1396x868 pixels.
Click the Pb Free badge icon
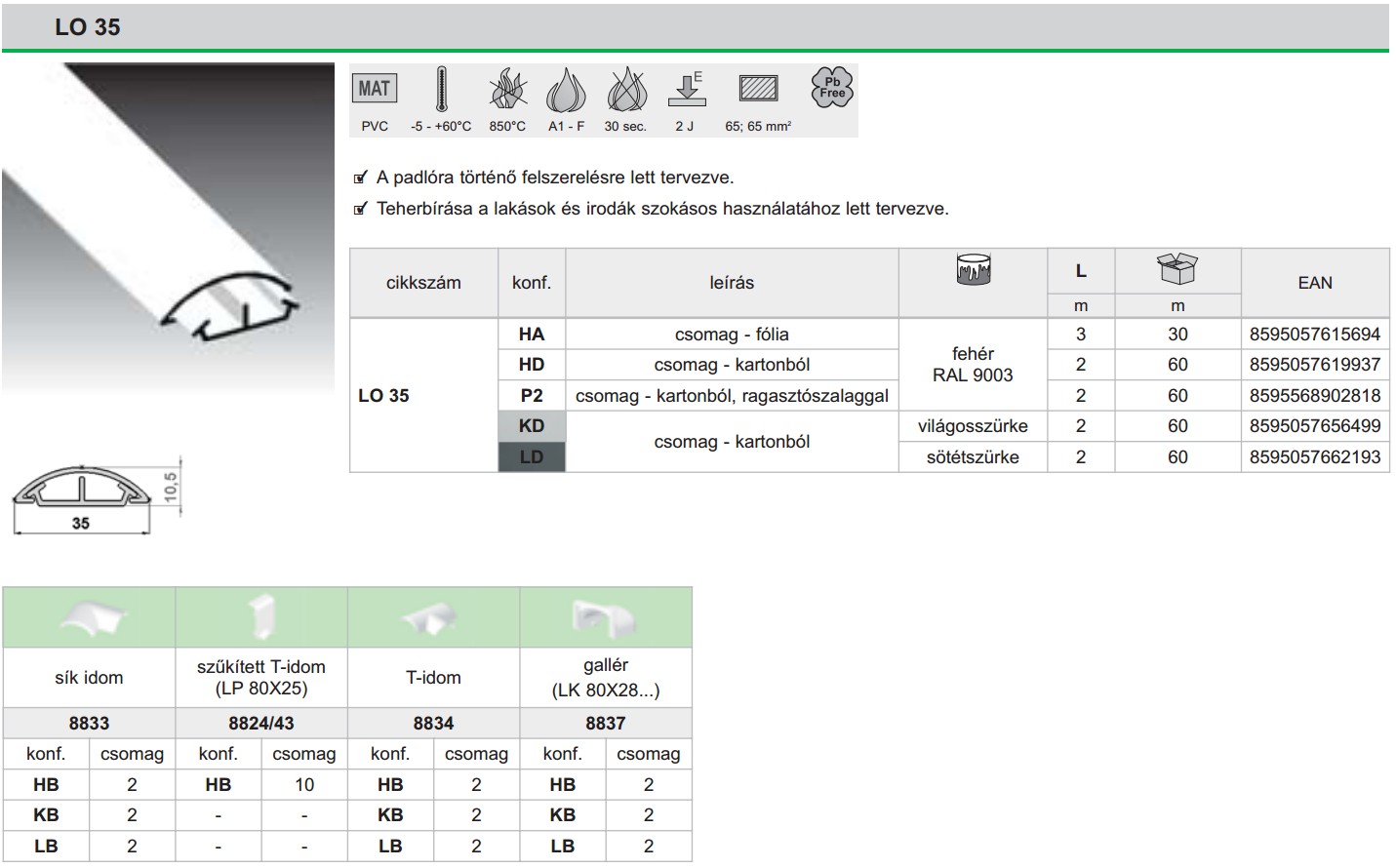[x=832, y=87]
